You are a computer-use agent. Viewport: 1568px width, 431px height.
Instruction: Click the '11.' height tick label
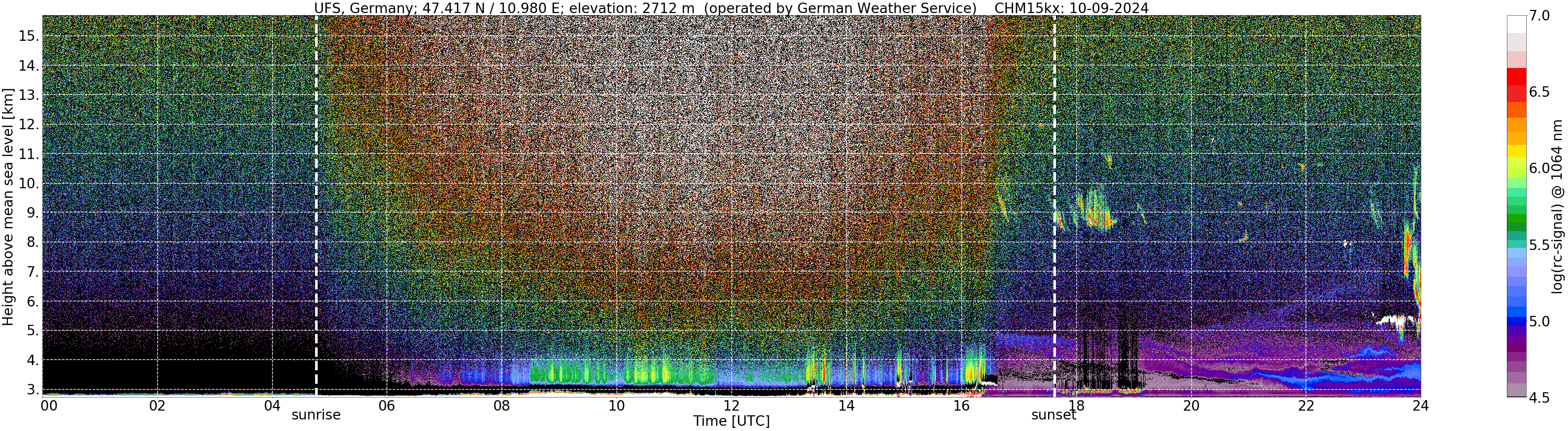point(28,155)
